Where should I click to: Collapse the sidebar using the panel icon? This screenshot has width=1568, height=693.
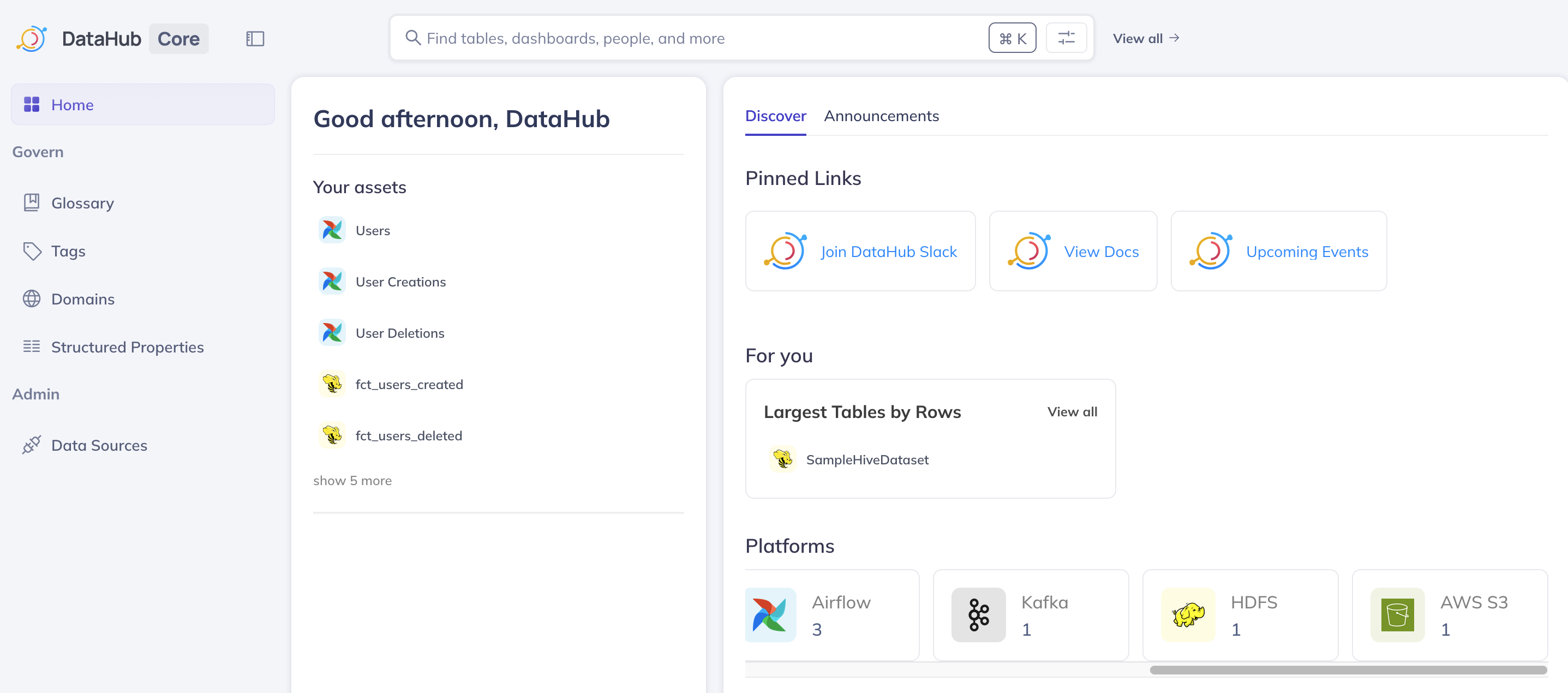(255, 38)
